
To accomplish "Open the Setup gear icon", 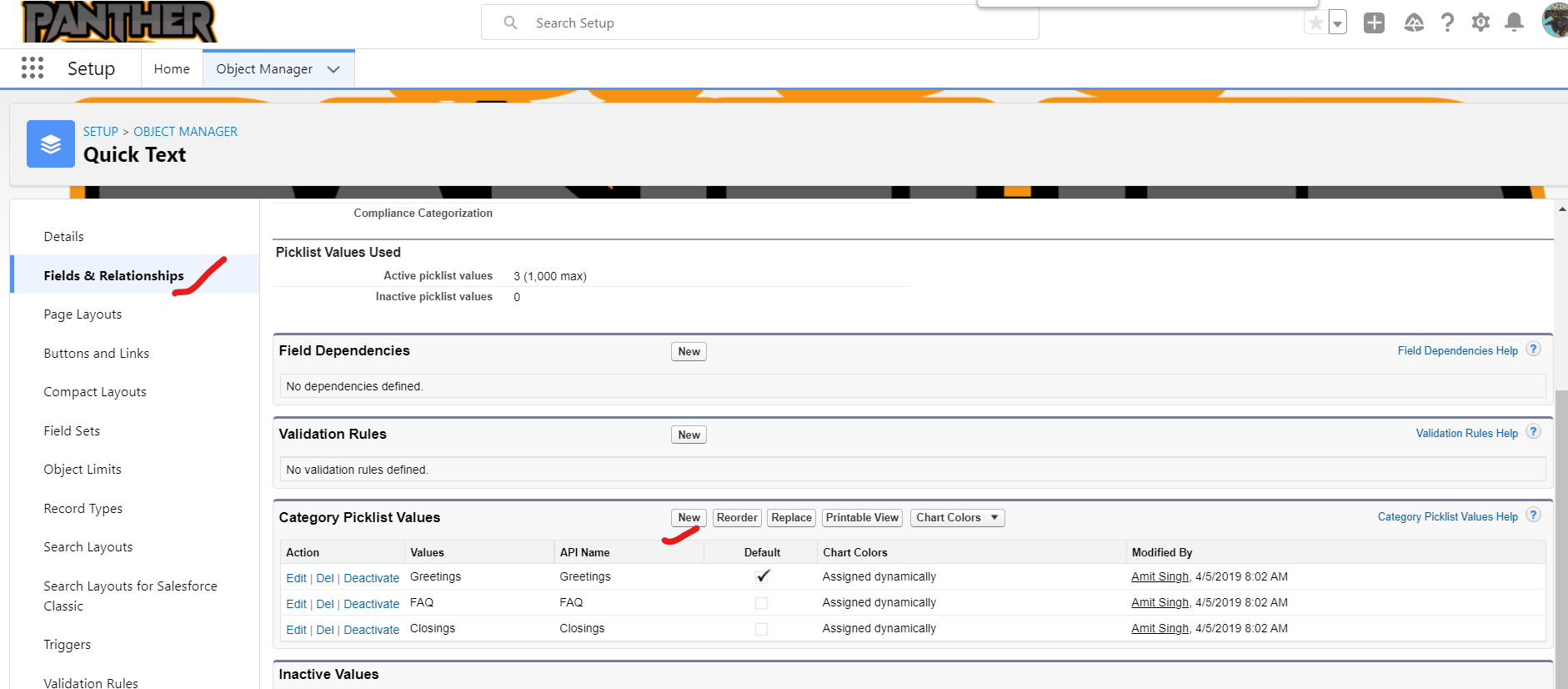I will [1480, 23].
